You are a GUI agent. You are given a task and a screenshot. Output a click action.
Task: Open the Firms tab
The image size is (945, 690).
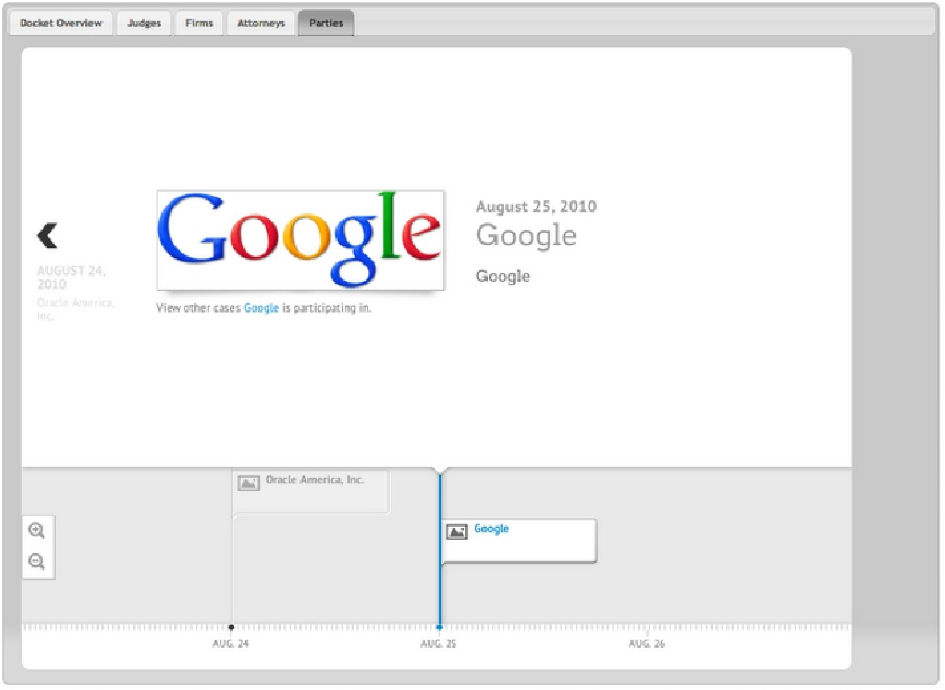(199, 23)
